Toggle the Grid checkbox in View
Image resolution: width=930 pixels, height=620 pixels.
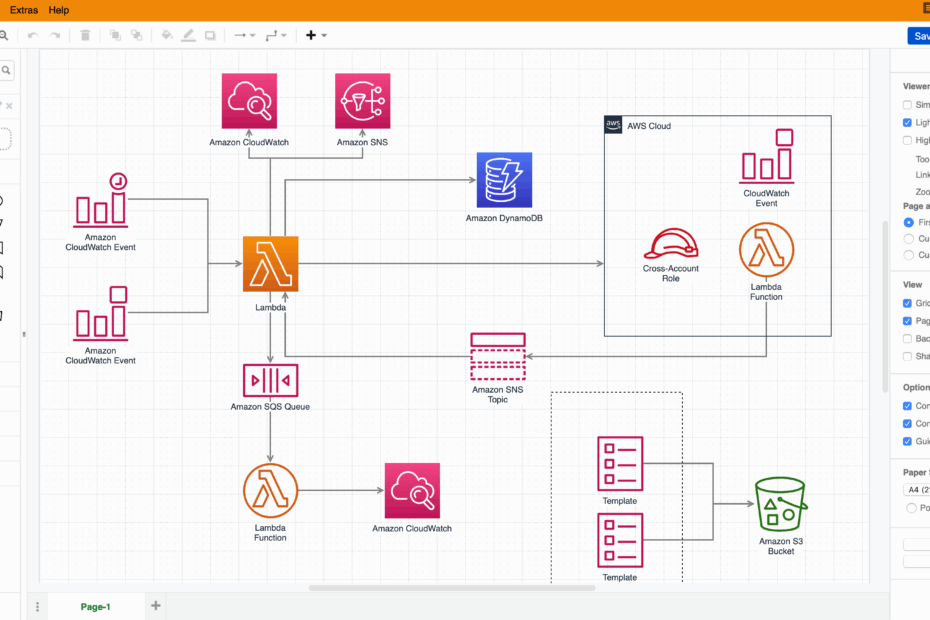907,303
